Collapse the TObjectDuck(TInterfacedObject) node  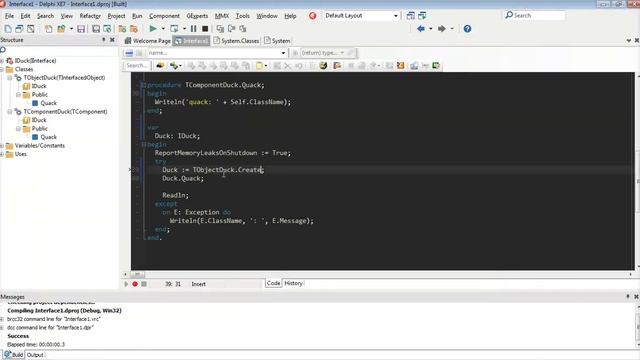coord(10,78)
